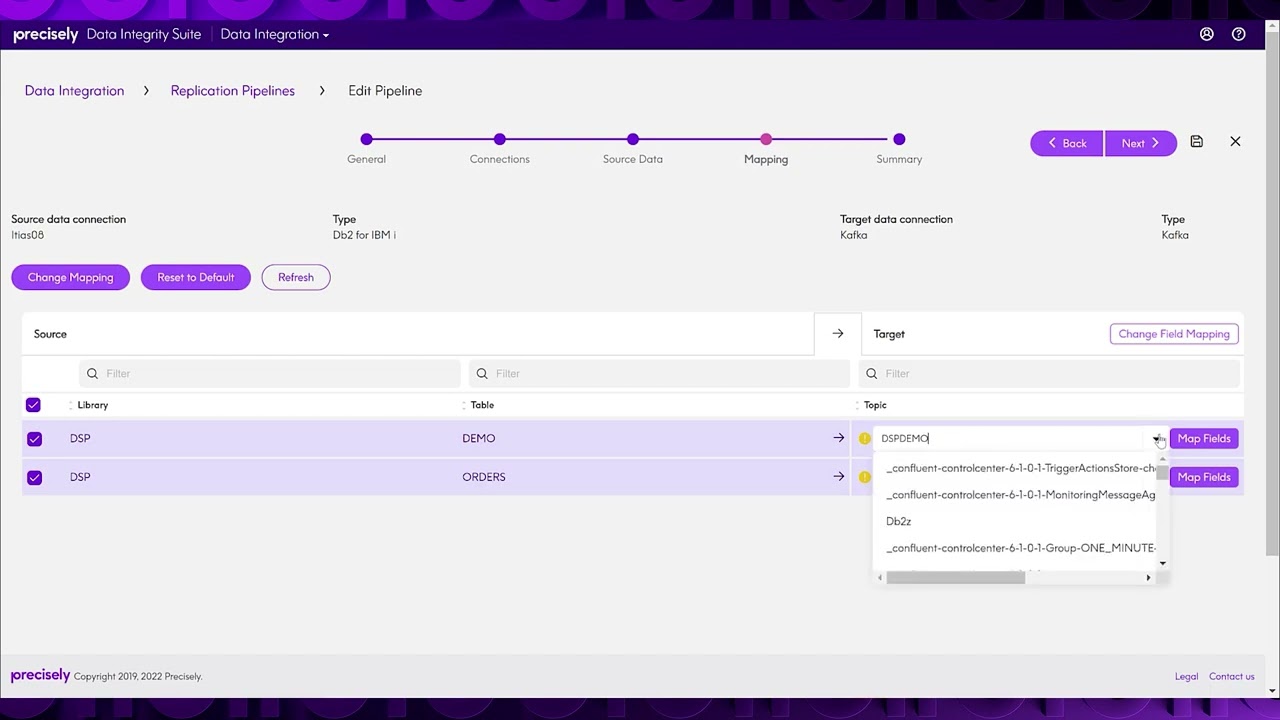
Task: Close the Edit Pipeline wizard
Action: coord(1235,142)
